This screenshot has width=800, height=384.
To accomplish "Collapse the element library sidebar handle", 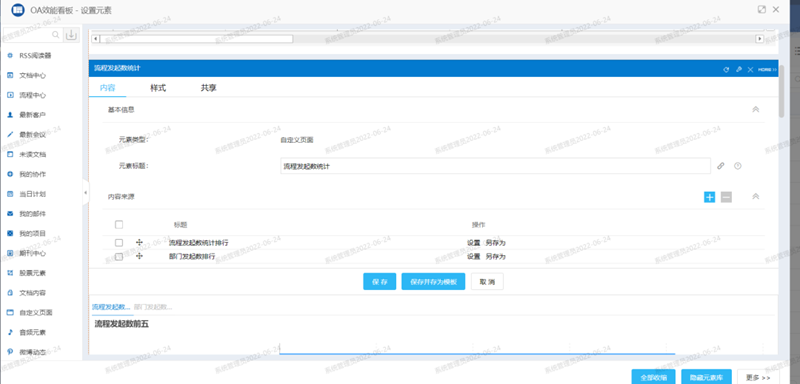I will (x=85, y=192).
